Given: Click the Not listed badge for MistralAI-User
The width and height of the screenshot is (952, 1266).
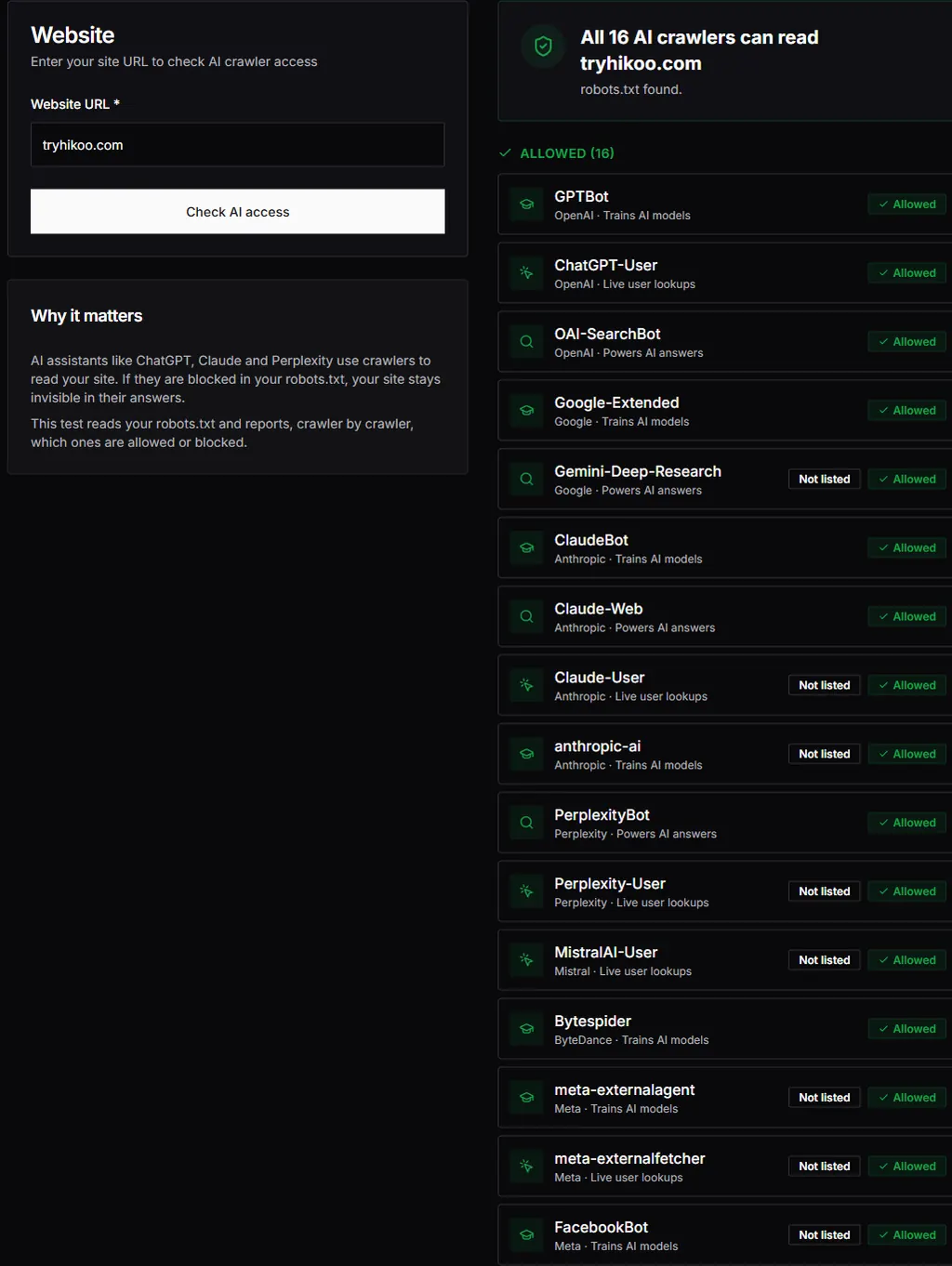Looking at the screenshot, I should click(x=825, y=961).
